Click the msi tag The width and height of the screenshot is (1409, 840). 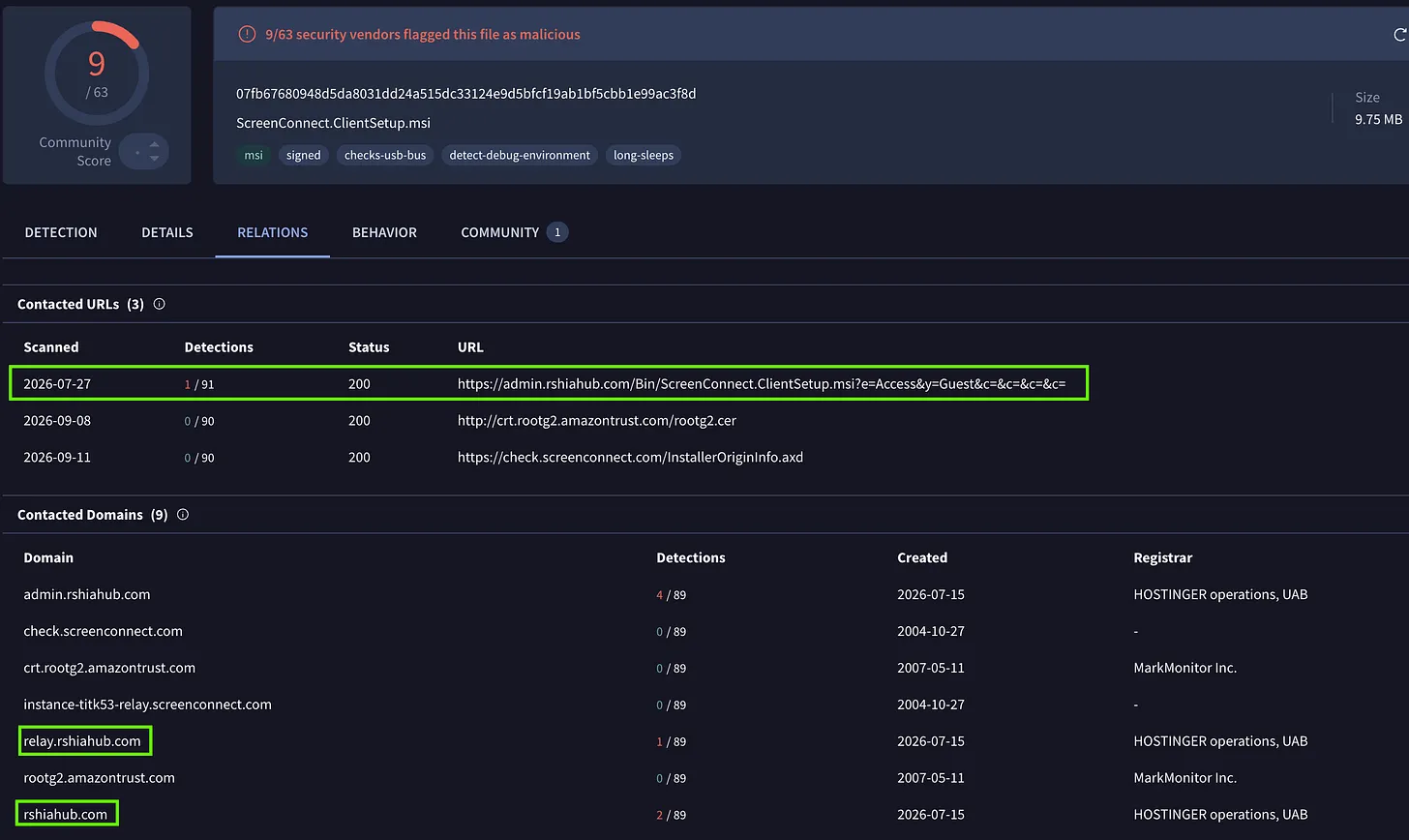click(254, 155)
